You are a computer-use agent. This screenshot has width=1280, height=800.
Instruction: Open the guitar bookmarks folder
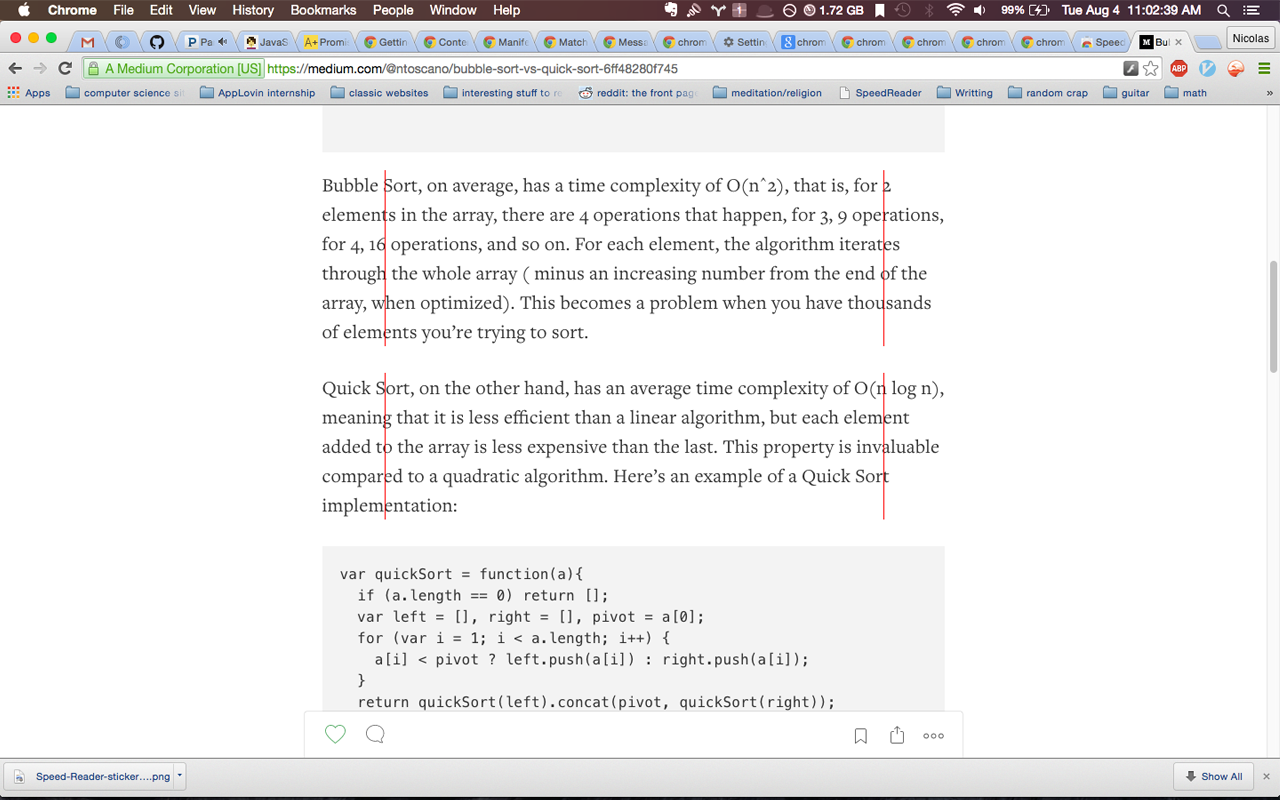[x=1126, y=93]
